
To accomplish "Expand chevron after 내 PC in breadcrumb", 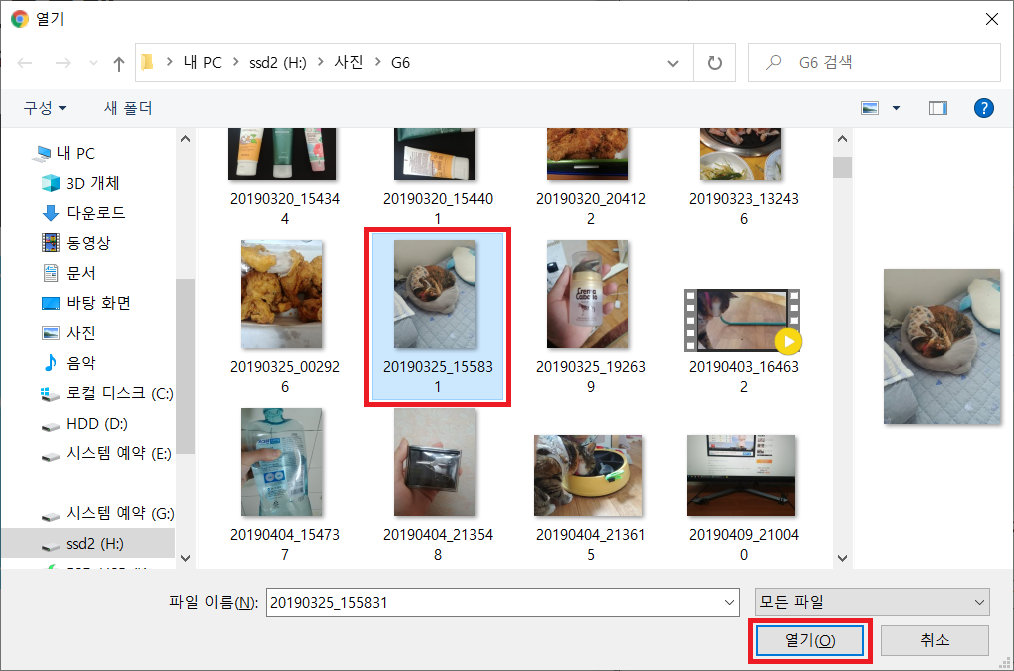I will point(235,62).
